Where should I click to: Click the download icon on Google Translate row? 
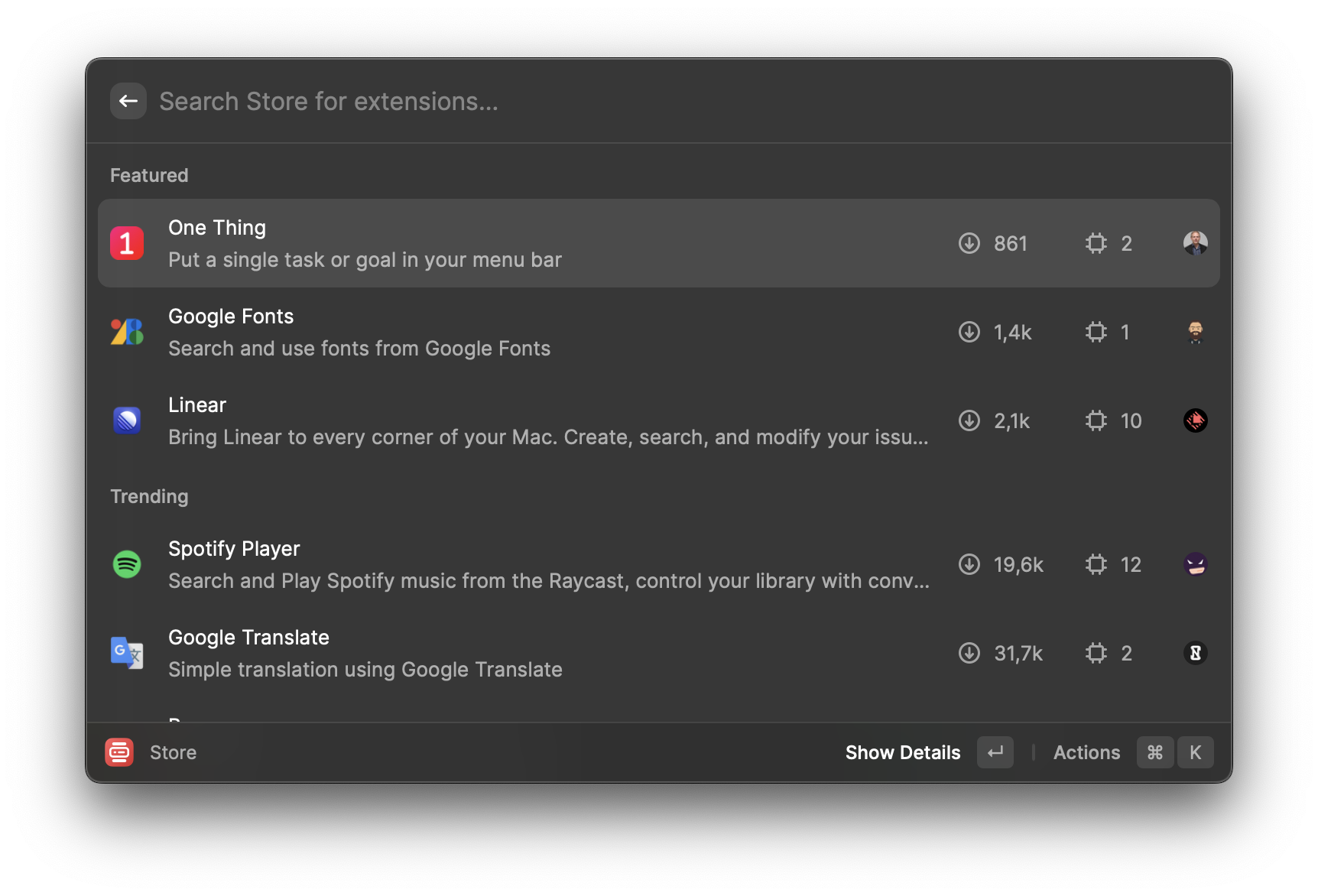pyautogui.click(x=969, y=653)
